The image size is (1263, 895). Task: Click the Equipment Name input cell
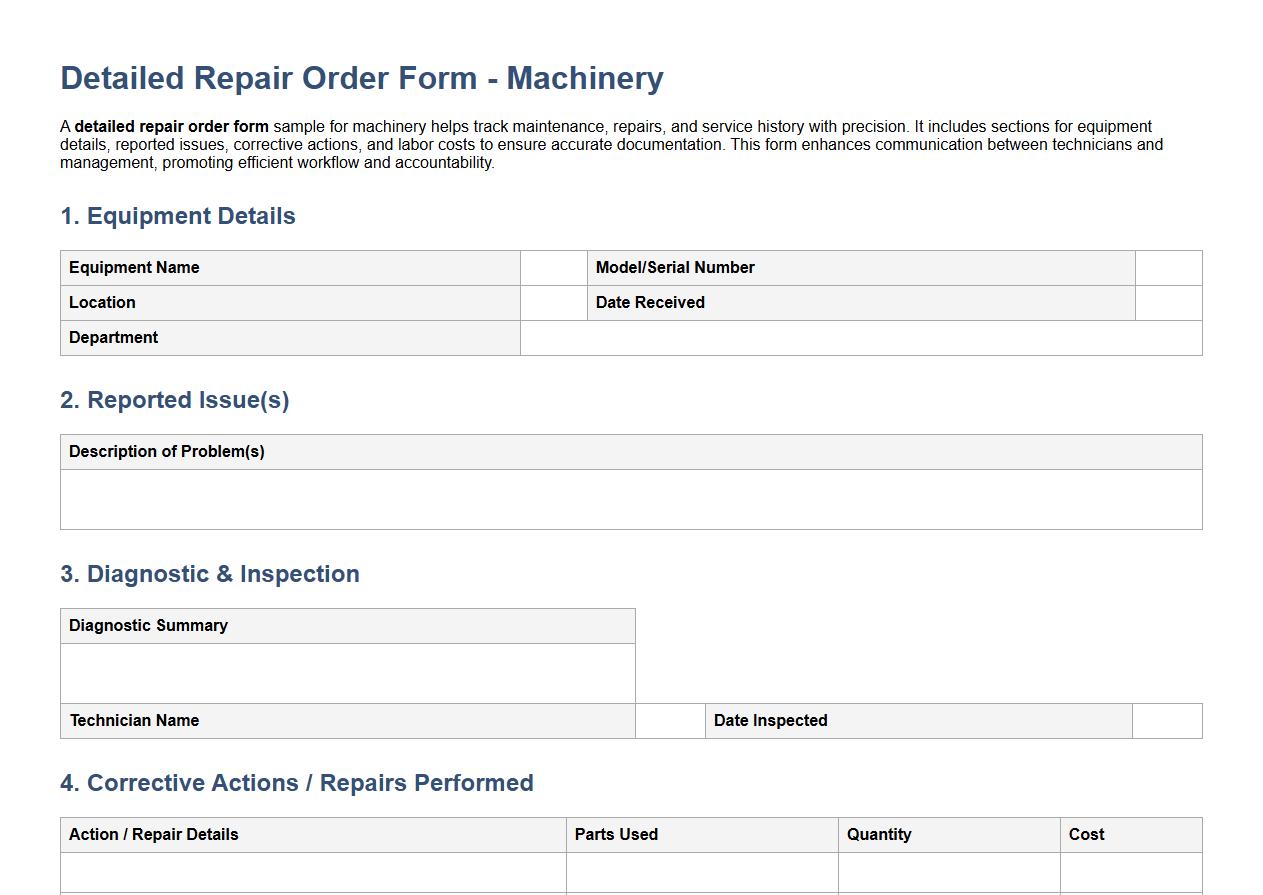point(553,267)
